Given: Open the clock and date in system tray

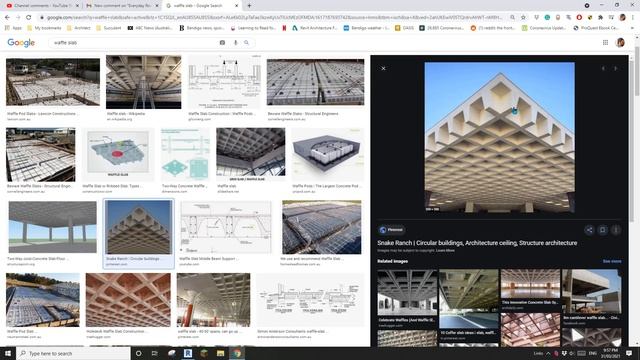Looking at the screenshot, I should click(x=611, y=353).
